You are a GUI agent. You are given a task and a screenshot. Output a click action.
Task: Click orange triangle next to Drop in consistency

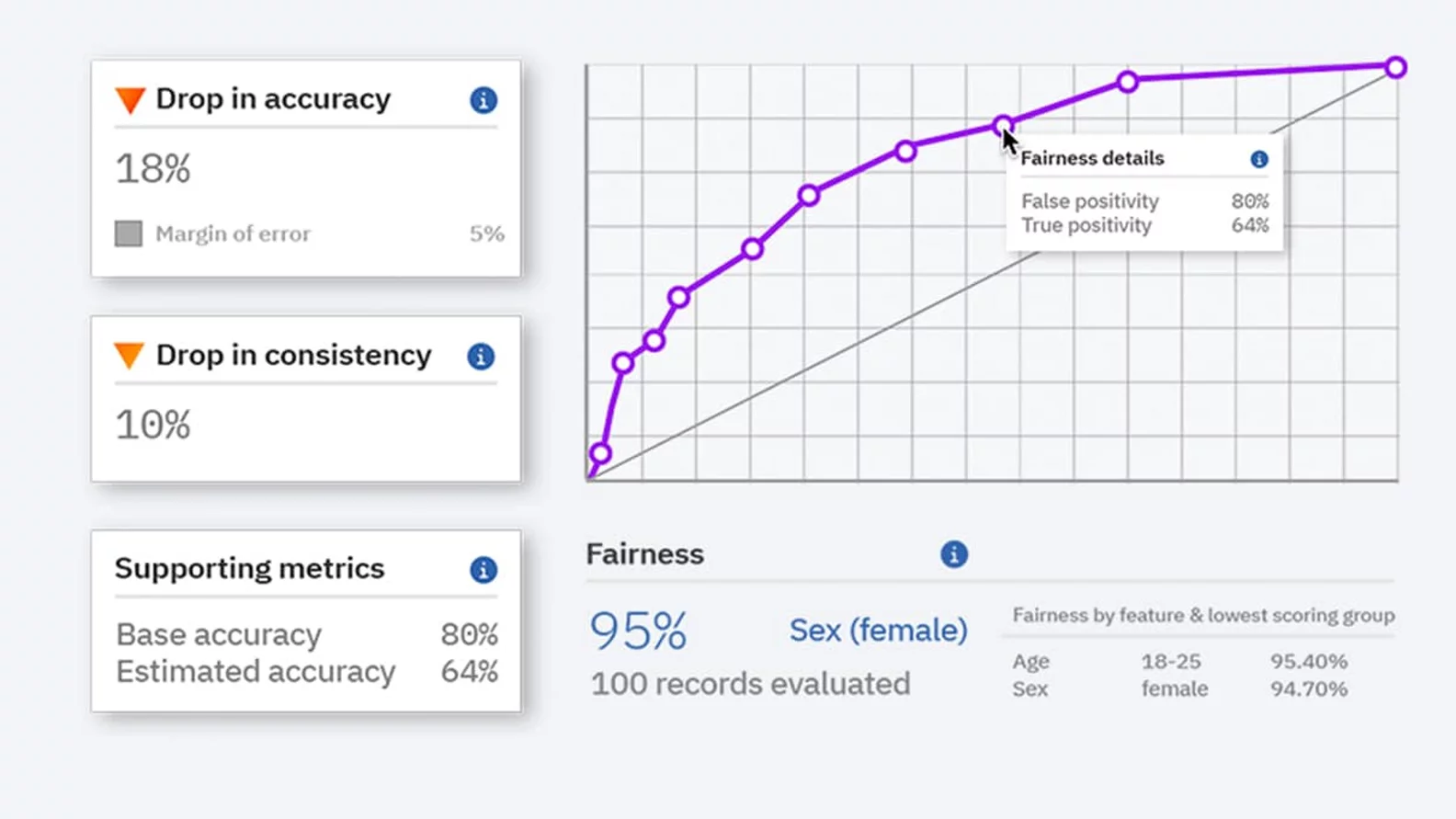coord(130,356)
